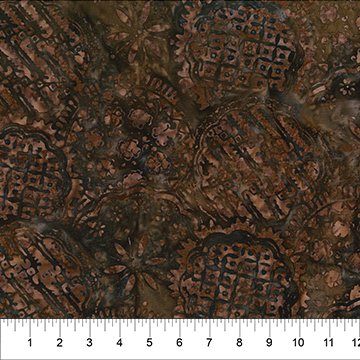This screenshot has height=360, width=360.
Task: Click the number 4 on the ruler
Action: (x=119, y=343)
